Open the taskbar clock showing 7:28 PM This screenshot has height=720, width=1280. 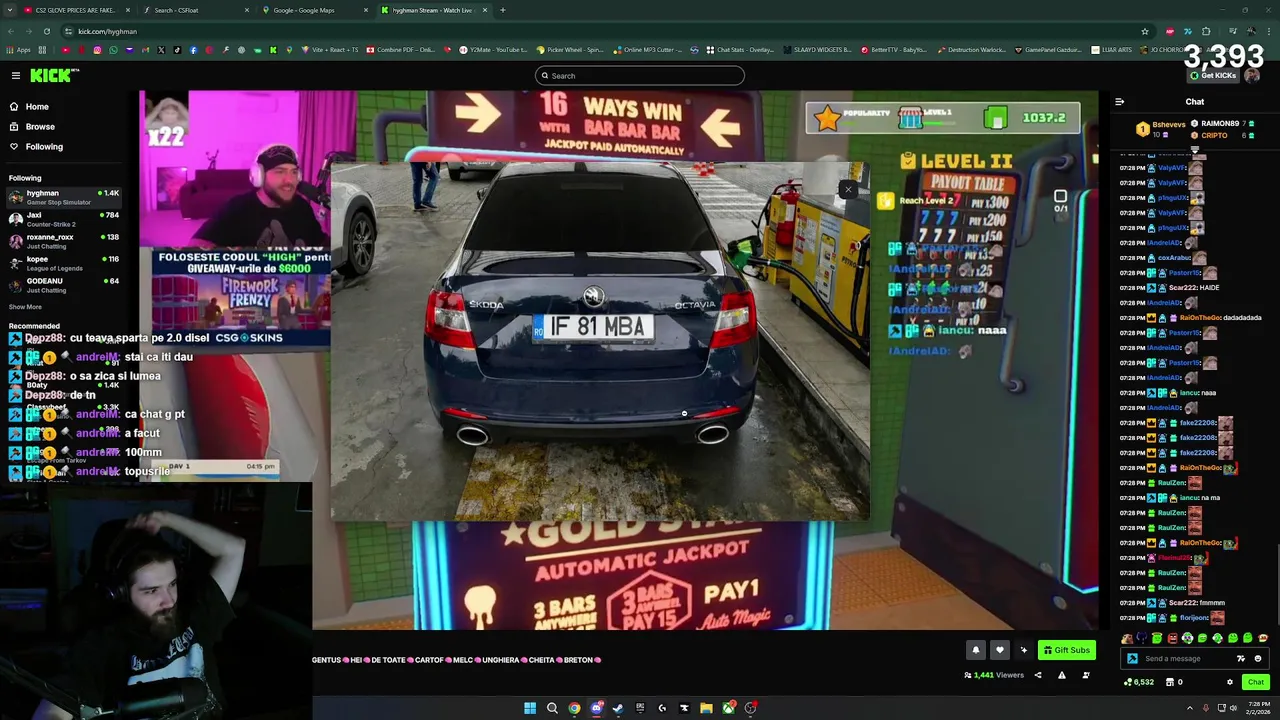[1258, 708]
